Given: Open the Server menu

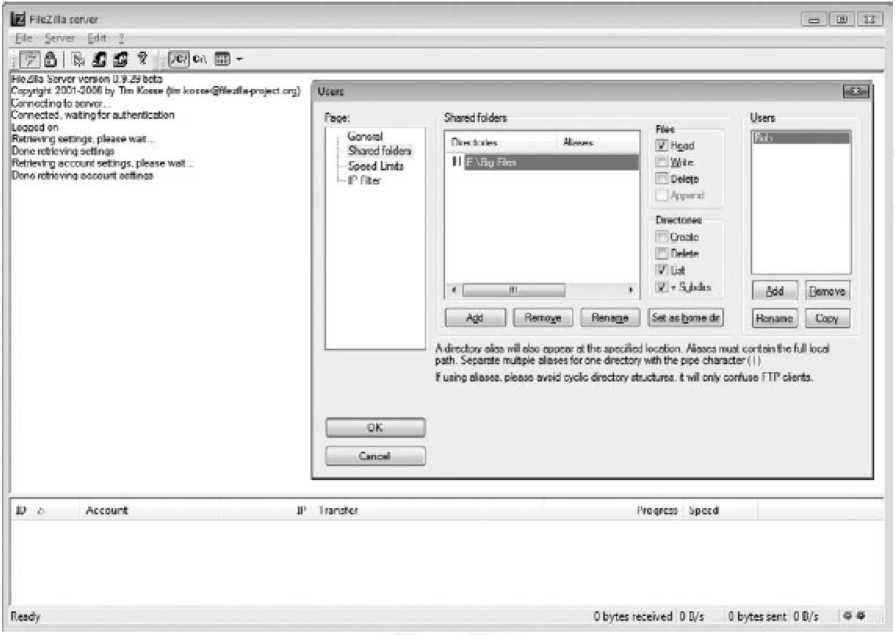Looking at the screenshot, I should (x=59, y=38).
